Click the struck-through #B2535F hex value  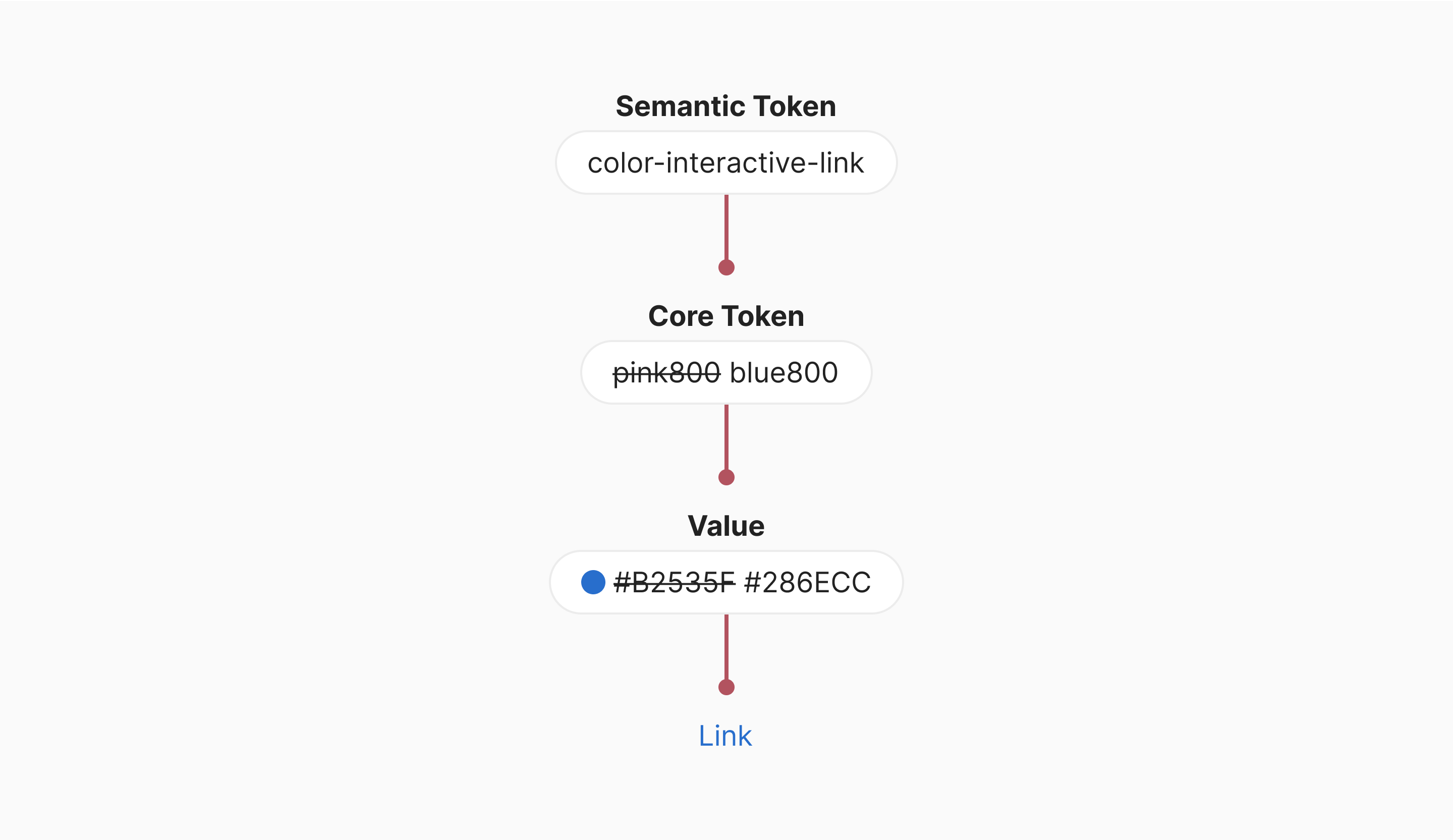[x=674, y=582]
